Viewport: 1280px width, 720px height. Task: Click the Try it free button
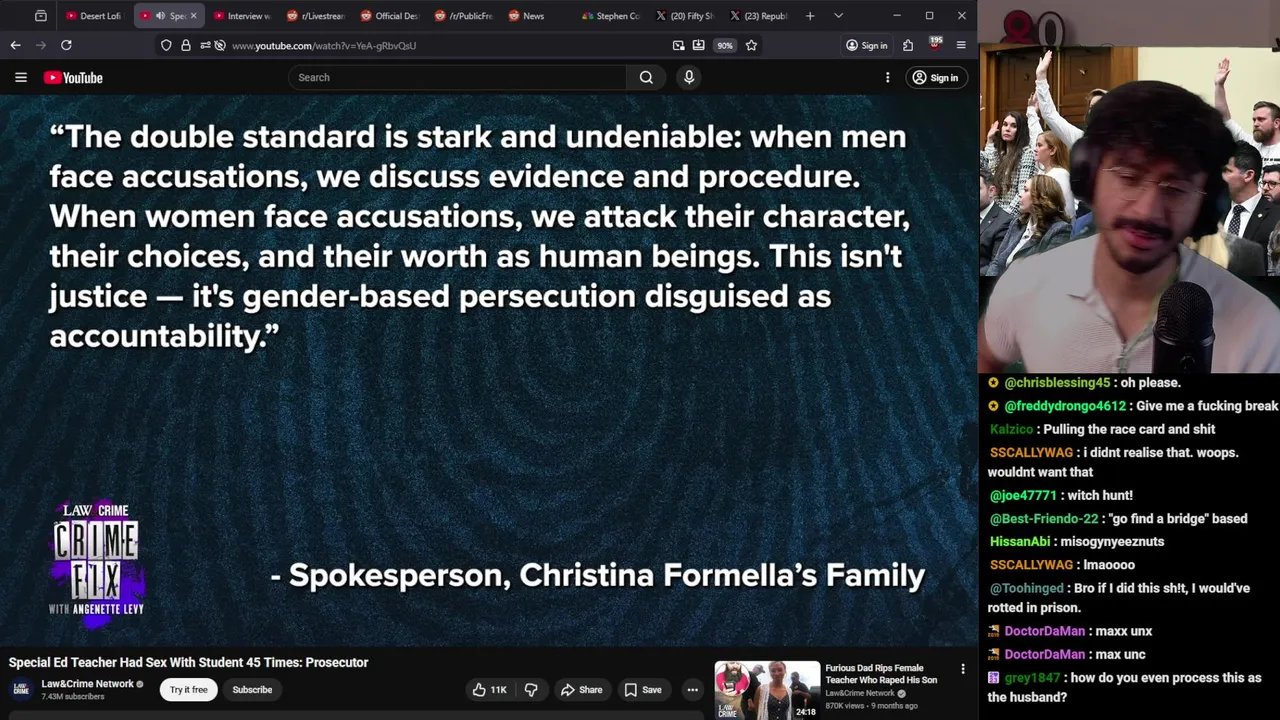coord(188,689)
